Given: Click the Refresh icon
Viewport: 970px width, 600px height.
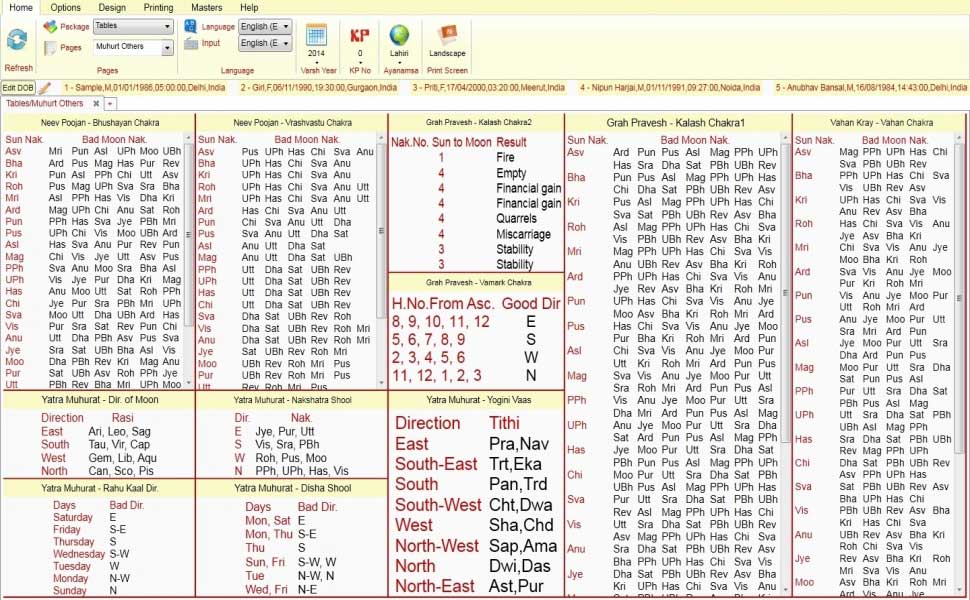Looking at the screenshot, I should tap(17, 40).
